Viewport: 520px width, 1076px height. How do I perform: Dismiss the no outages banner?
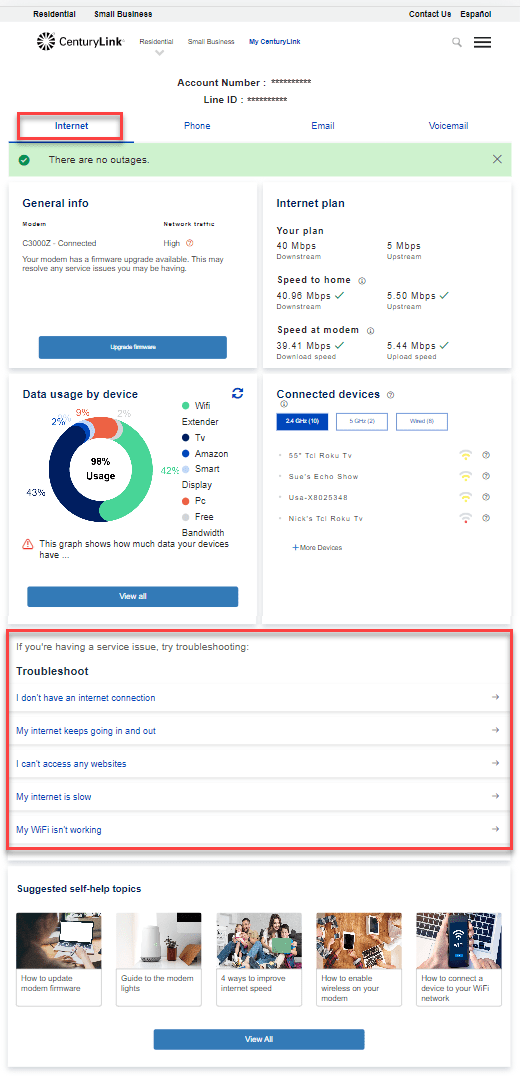pos(497,159)
